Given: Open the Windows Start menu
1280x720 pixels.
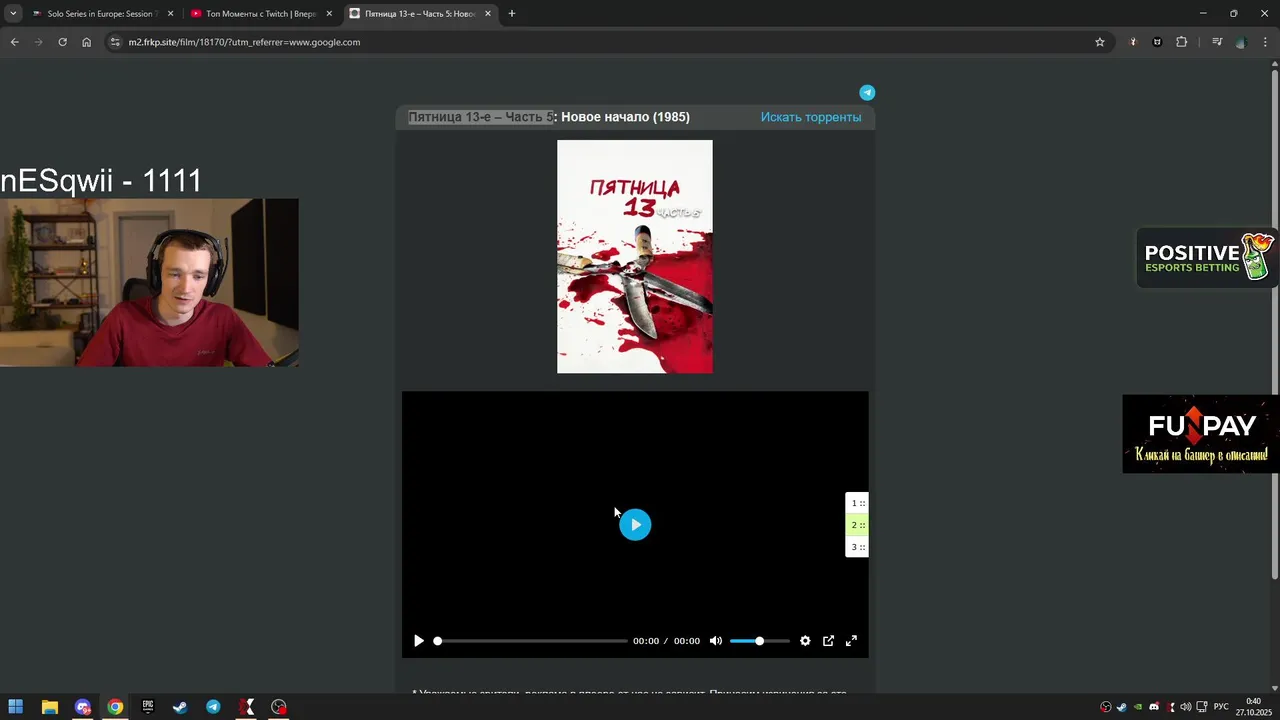Looking at the screenshot, I should tap(16, 707).
